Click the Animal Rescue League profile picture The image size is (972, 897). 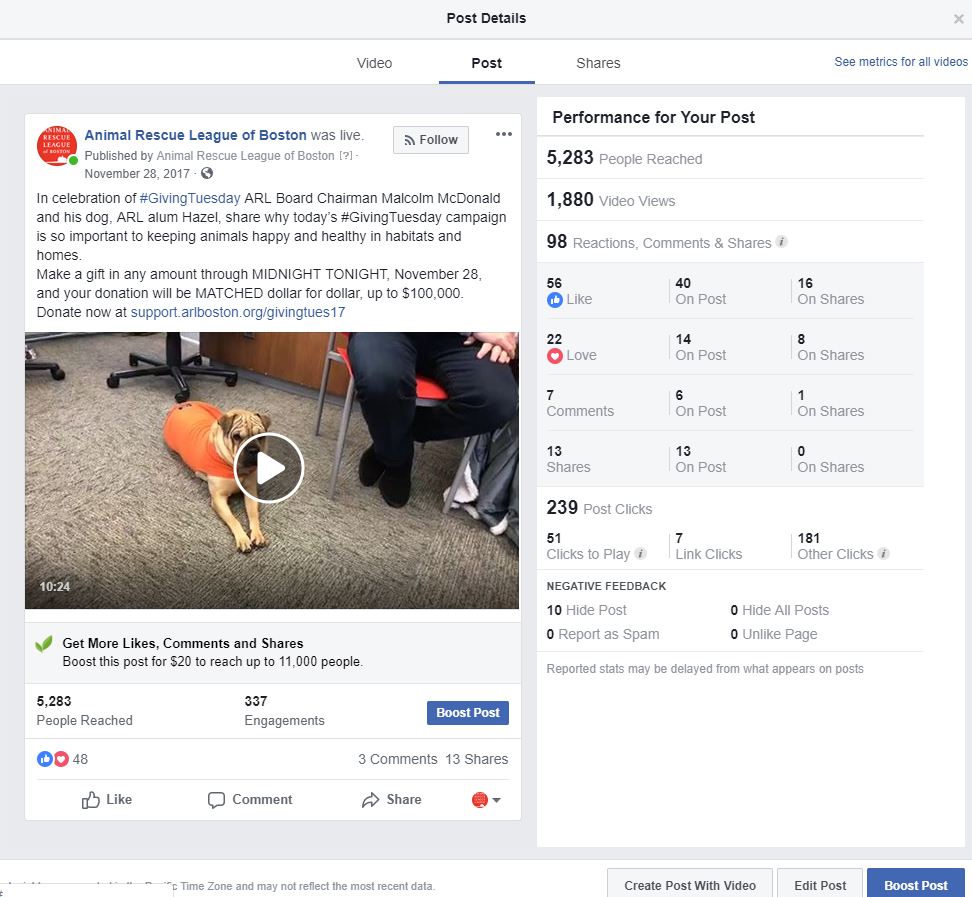click(57, 146)
